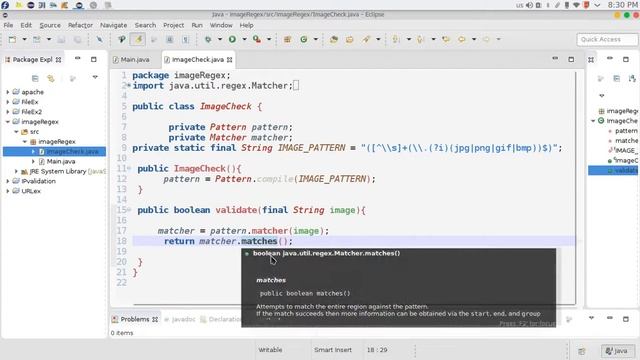
Task: Click the Open Perspective icon in status bar
Action: pos(582,351)
